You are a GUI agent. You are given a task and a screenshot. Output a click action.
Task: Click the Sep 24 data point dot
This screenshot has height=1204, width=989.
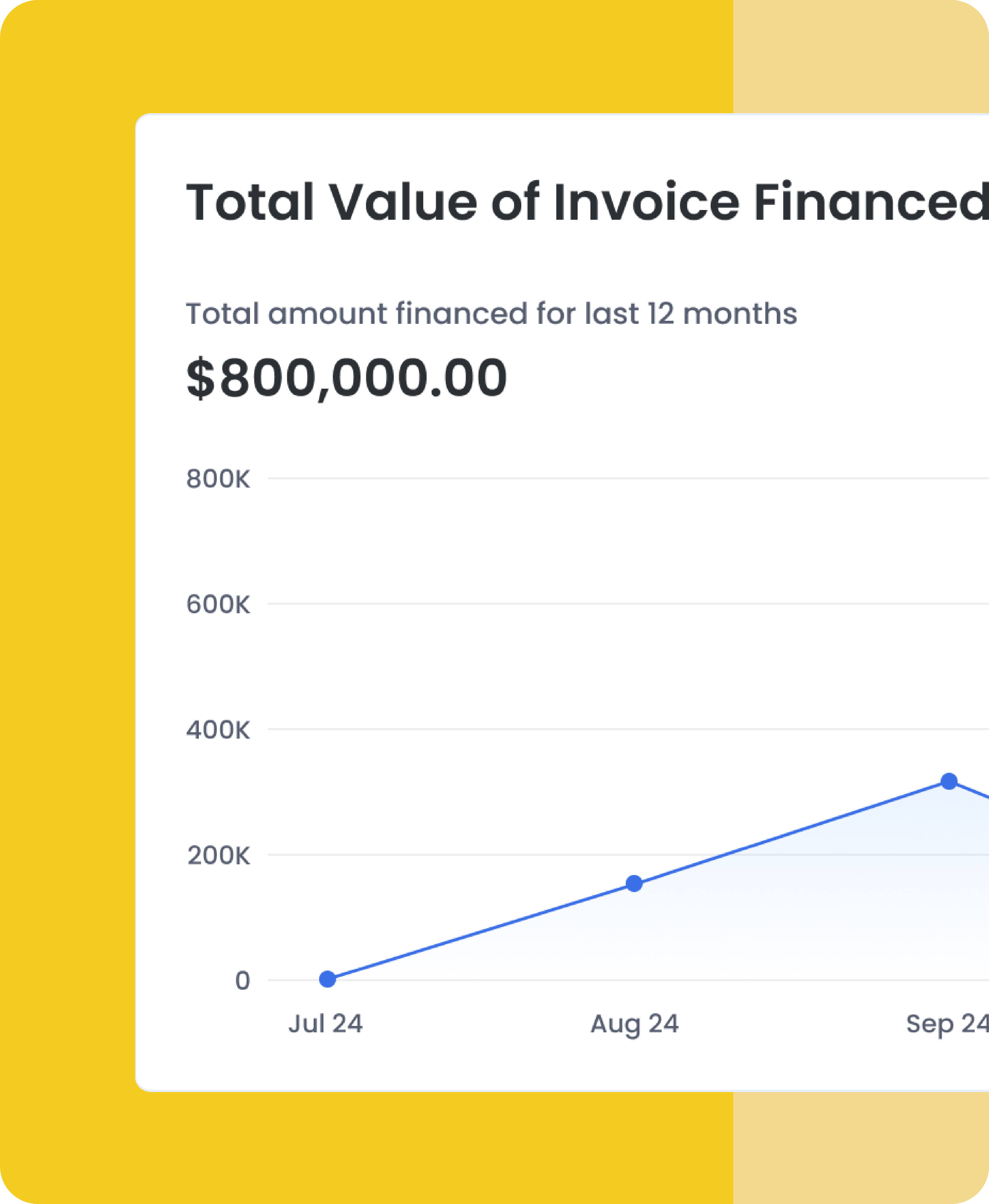(949, 782)
